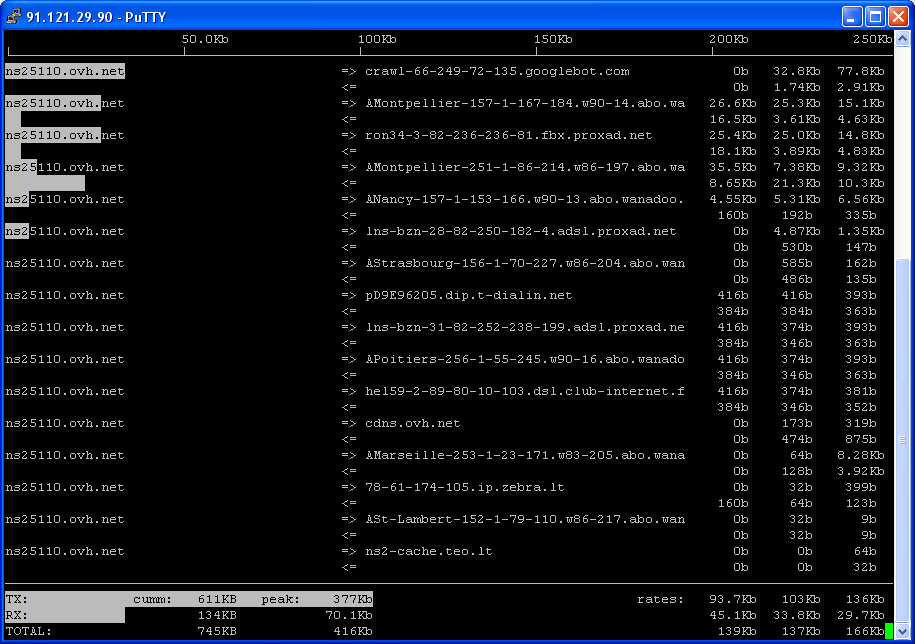Click the title text 91.121.29.90 - PuTTY

coord(96,17)
